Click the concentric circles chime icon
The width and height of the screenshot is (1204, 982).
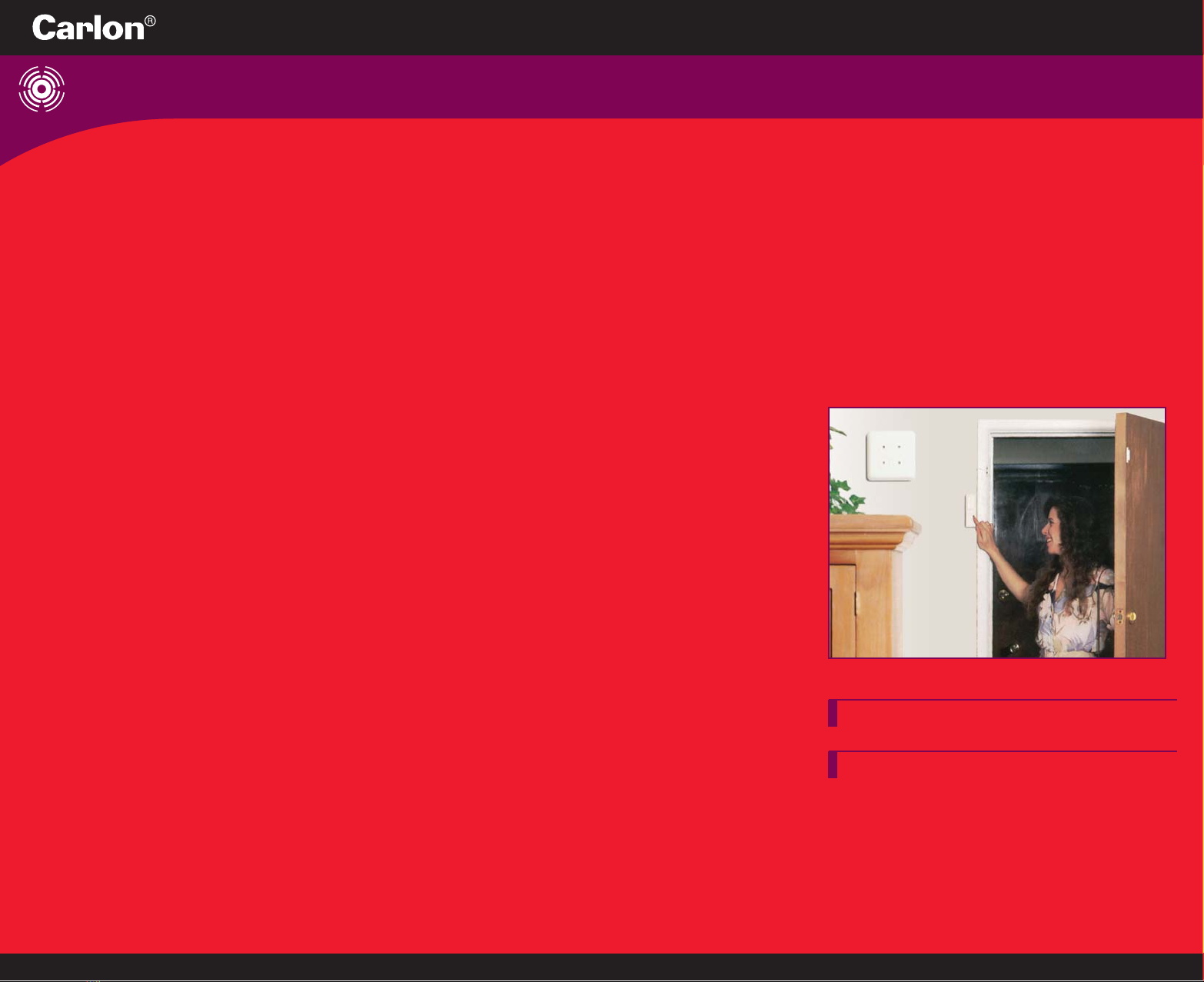pyautogui.click(x=42, y=89)
